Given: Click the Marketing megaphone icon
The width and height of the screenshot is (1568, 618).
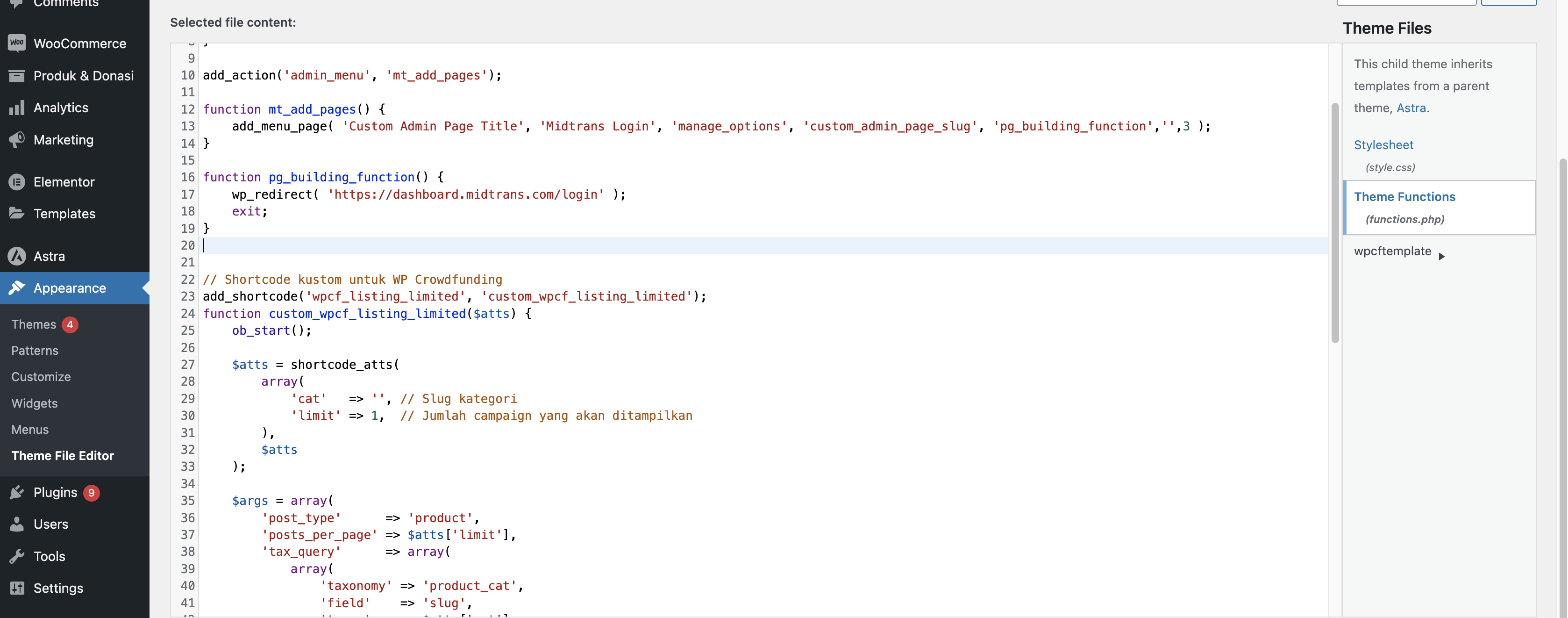Looking at the screenshot, I should coord(17,139).
